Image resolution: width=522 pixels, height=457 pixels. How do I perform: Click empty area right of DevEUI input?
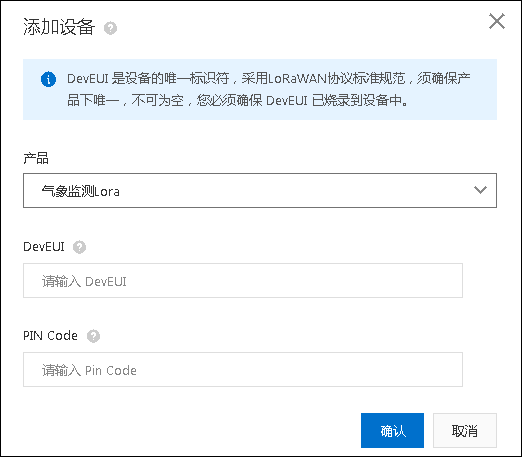pos(479,280)
